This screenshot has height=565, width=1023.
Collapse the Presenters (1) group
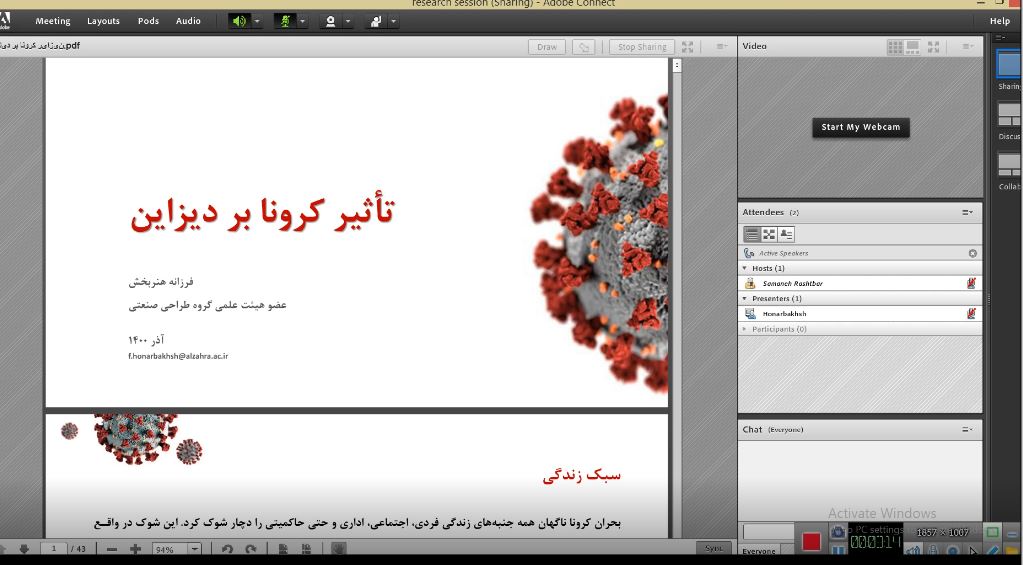click(x=746, y=298)
